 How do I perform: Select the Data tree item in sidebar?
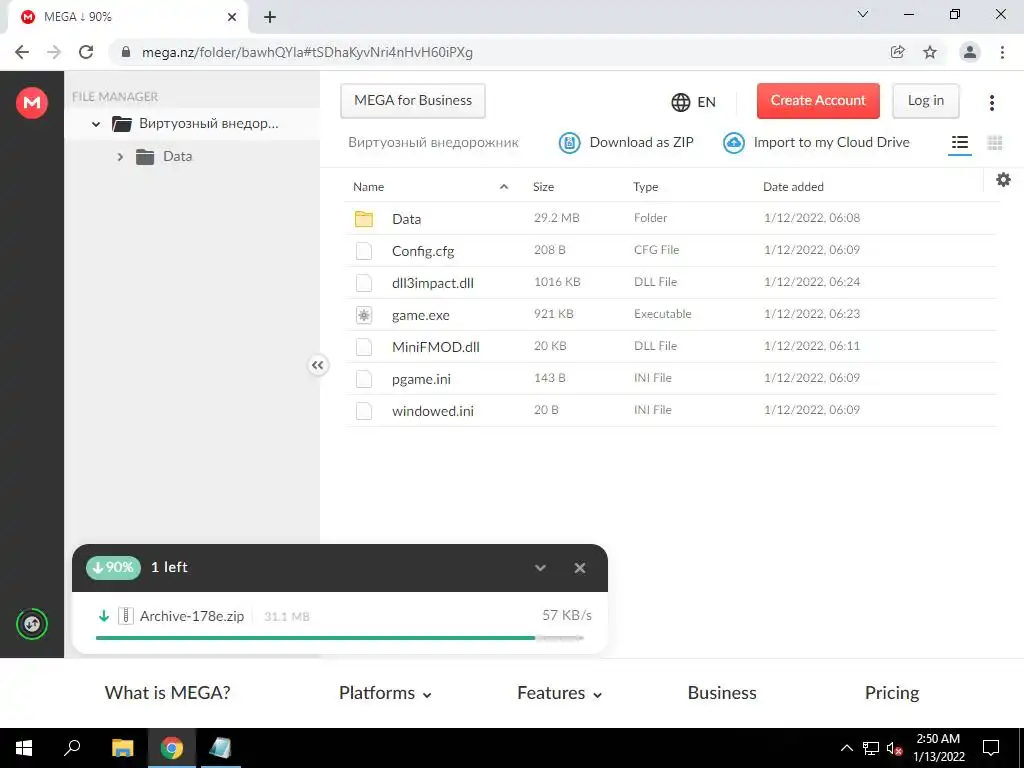pos(177,157)
